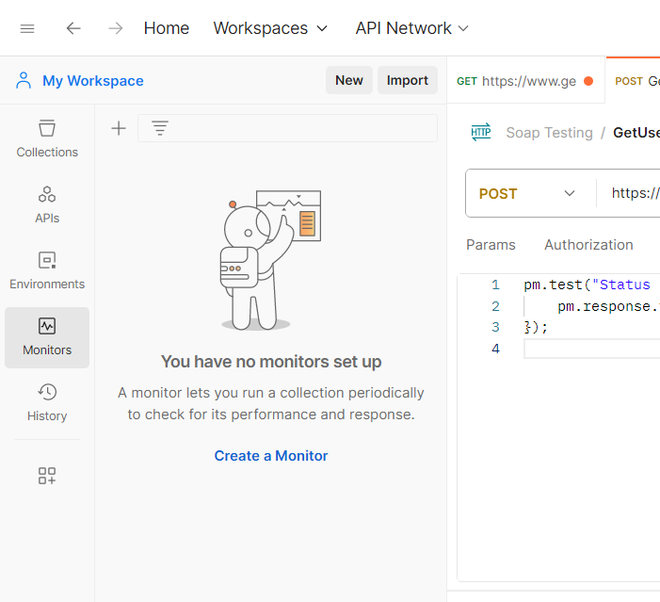Click the pm.response code on line 2
Image resolution: width=660 pixels, height=602 pixels.
(x=608, y=306)
